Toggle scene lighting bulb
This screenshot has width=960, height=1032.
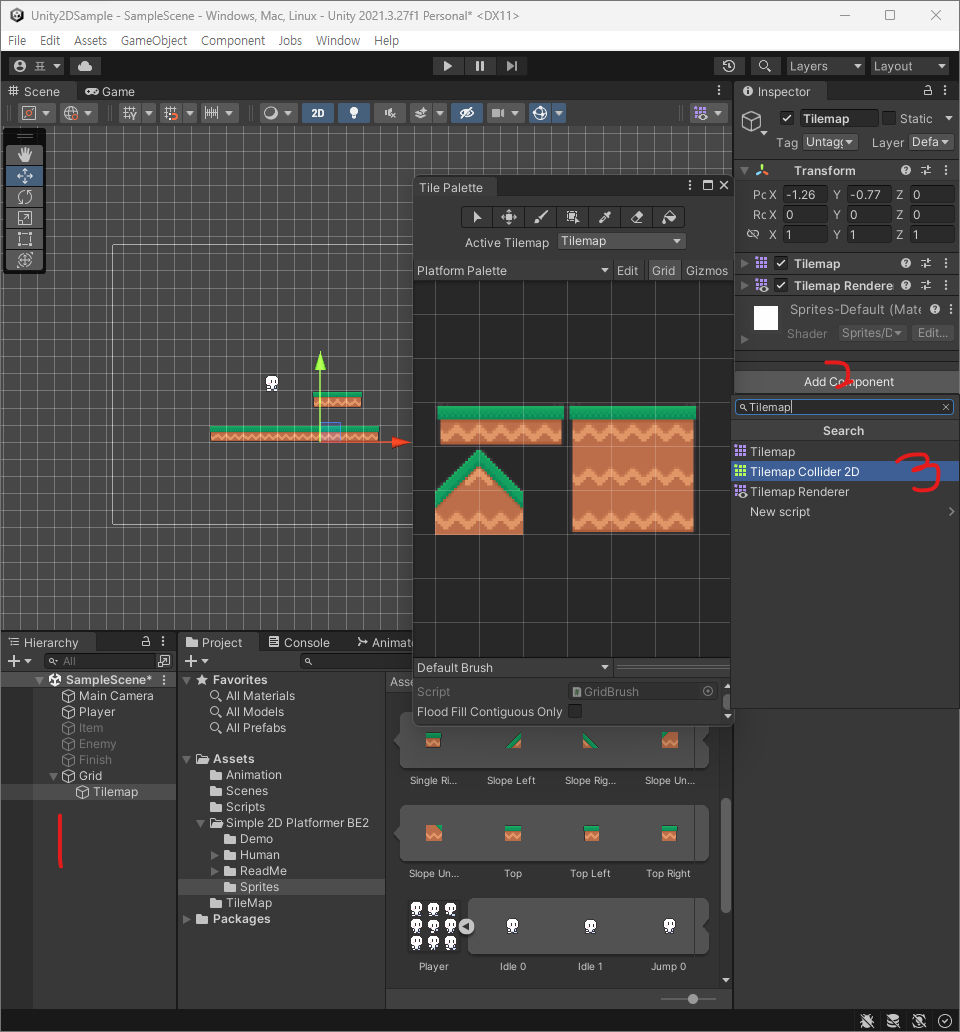click(x=353, y=113)
